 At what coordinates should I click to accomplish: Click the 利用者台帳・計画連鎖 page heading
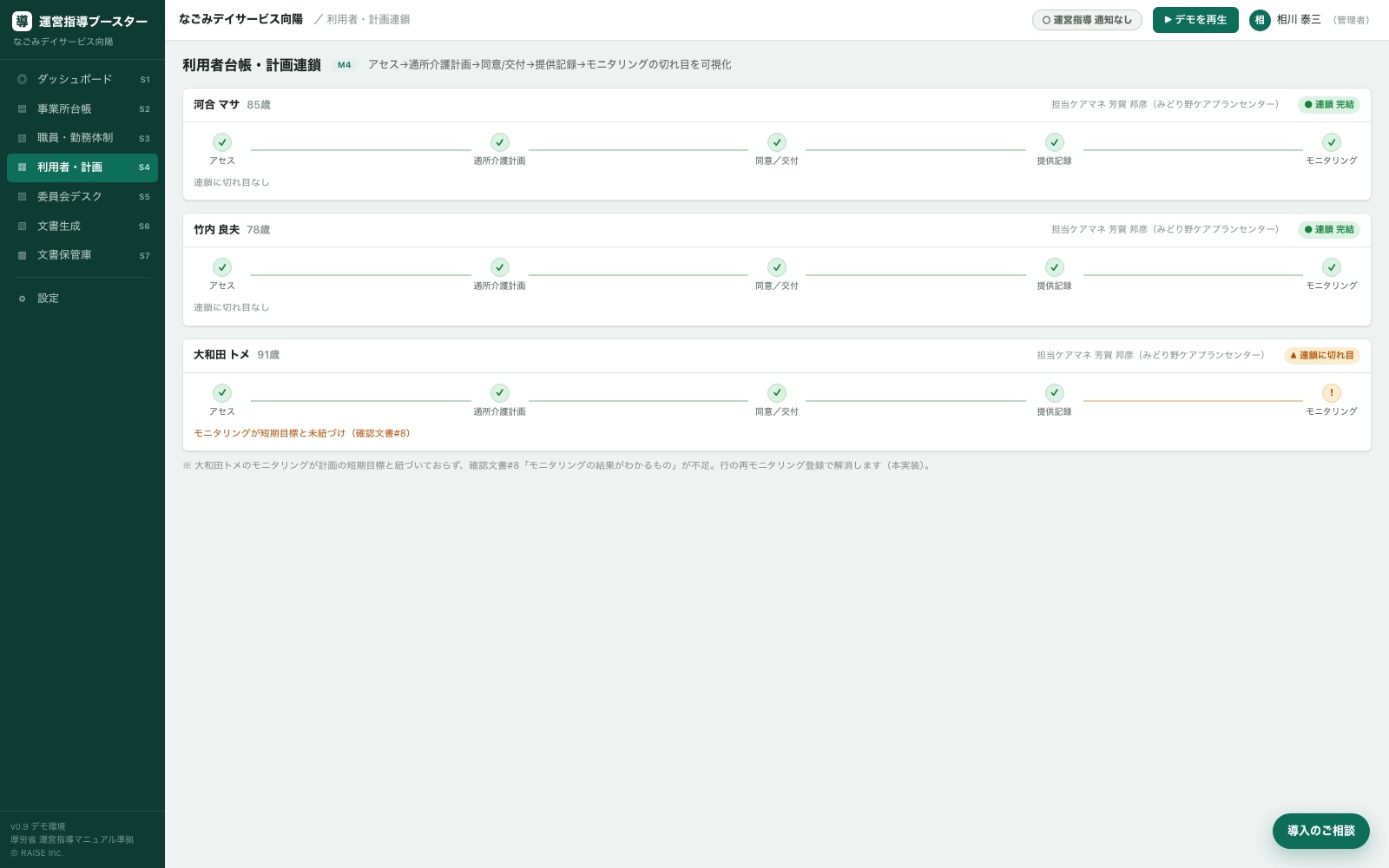pyautogui.click(x=252, y=65)
